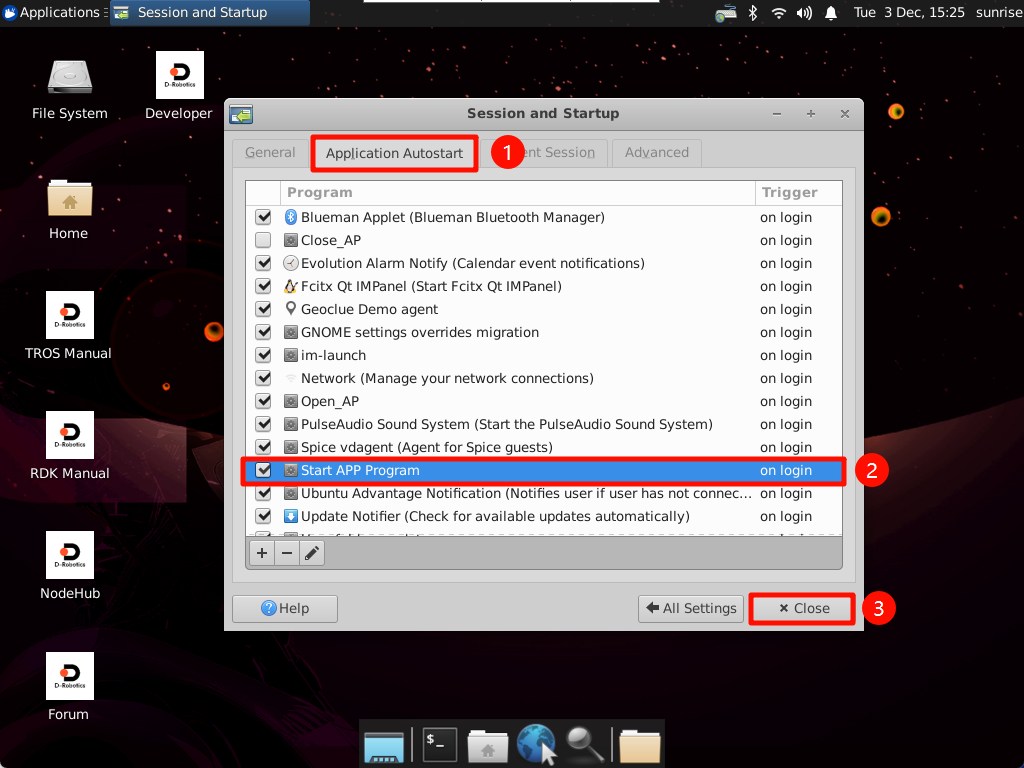The image size is (1024, 768).
Task: Click the Close button at dialog bottom
Action: [803, 609]
